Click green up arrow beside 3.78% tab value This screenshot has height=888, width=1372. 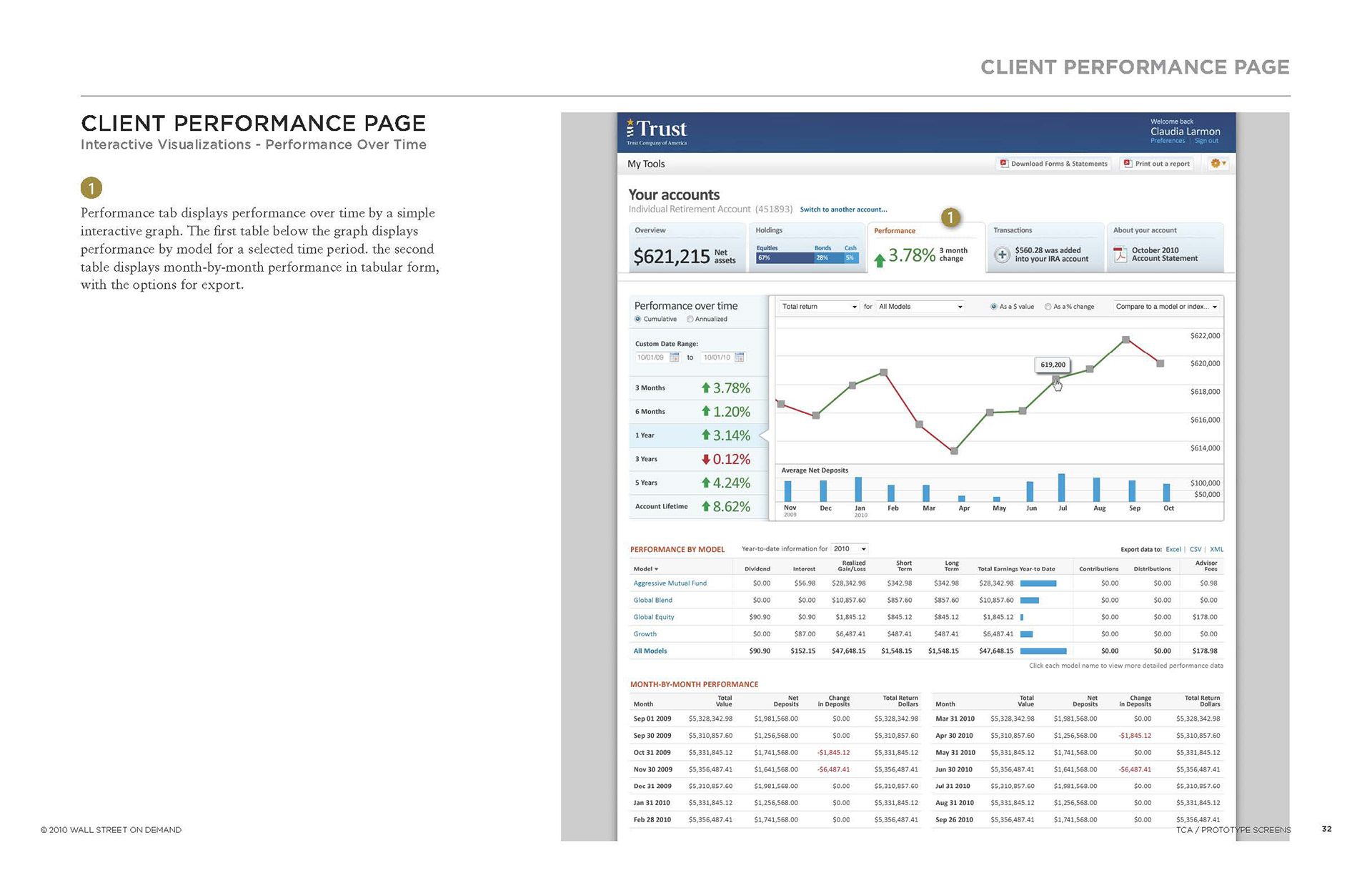(x=880, y=260)
